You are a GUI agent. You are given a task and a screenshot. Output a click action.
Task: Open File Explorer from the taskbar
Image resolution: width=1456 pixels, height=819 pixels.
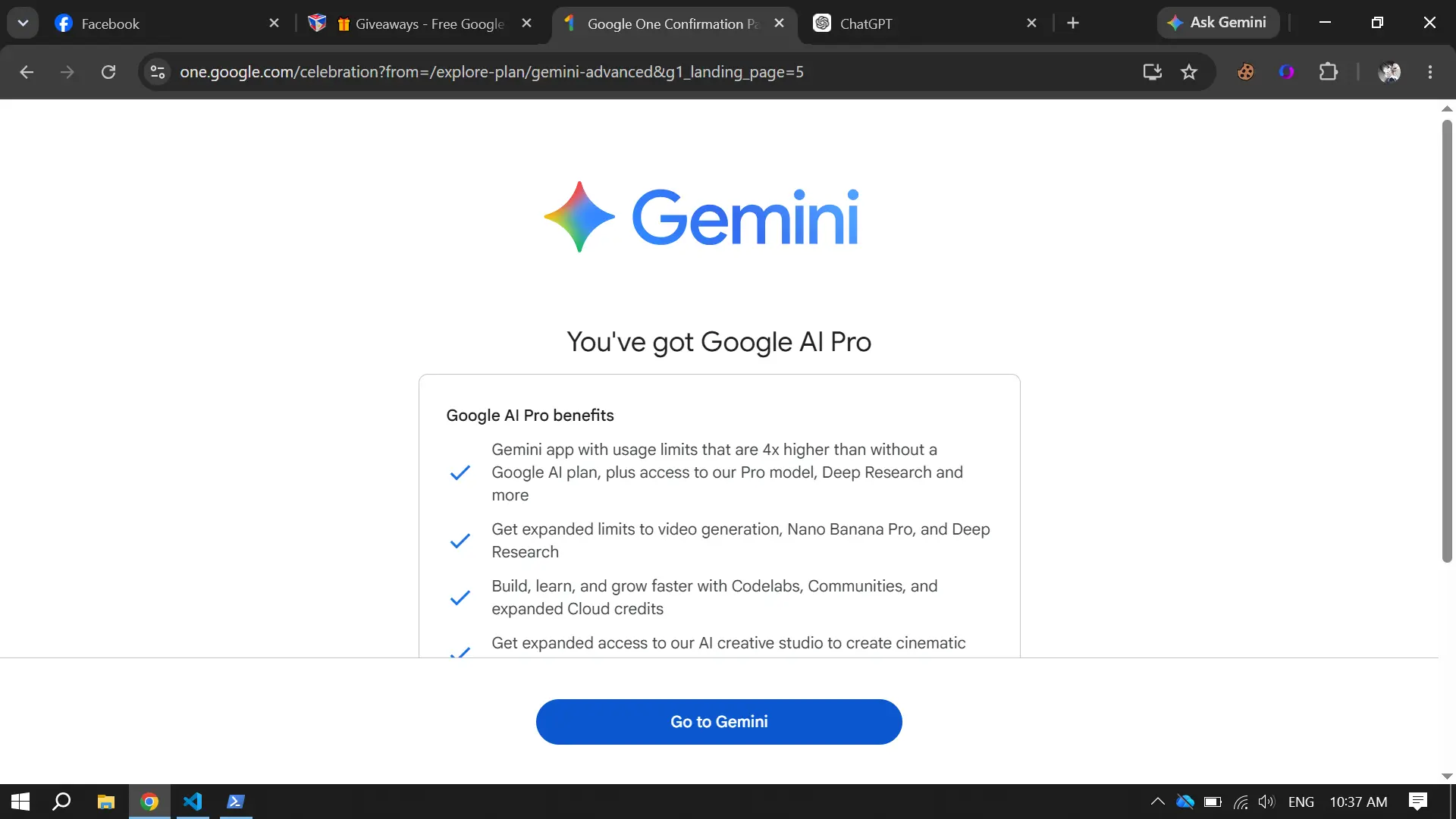coord(106,802)
